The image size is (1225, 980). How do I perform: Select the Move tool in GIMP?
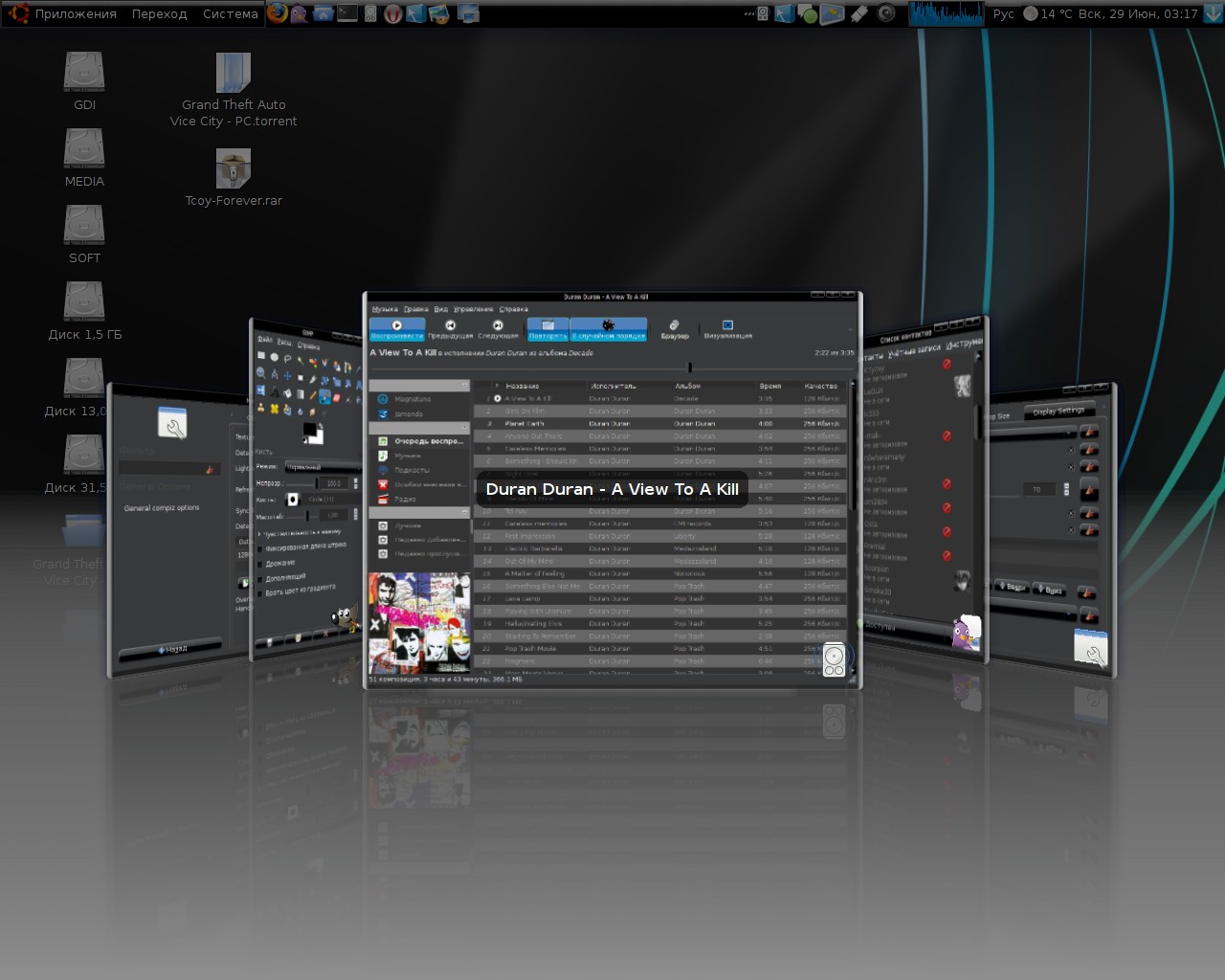tap(287, 375)
